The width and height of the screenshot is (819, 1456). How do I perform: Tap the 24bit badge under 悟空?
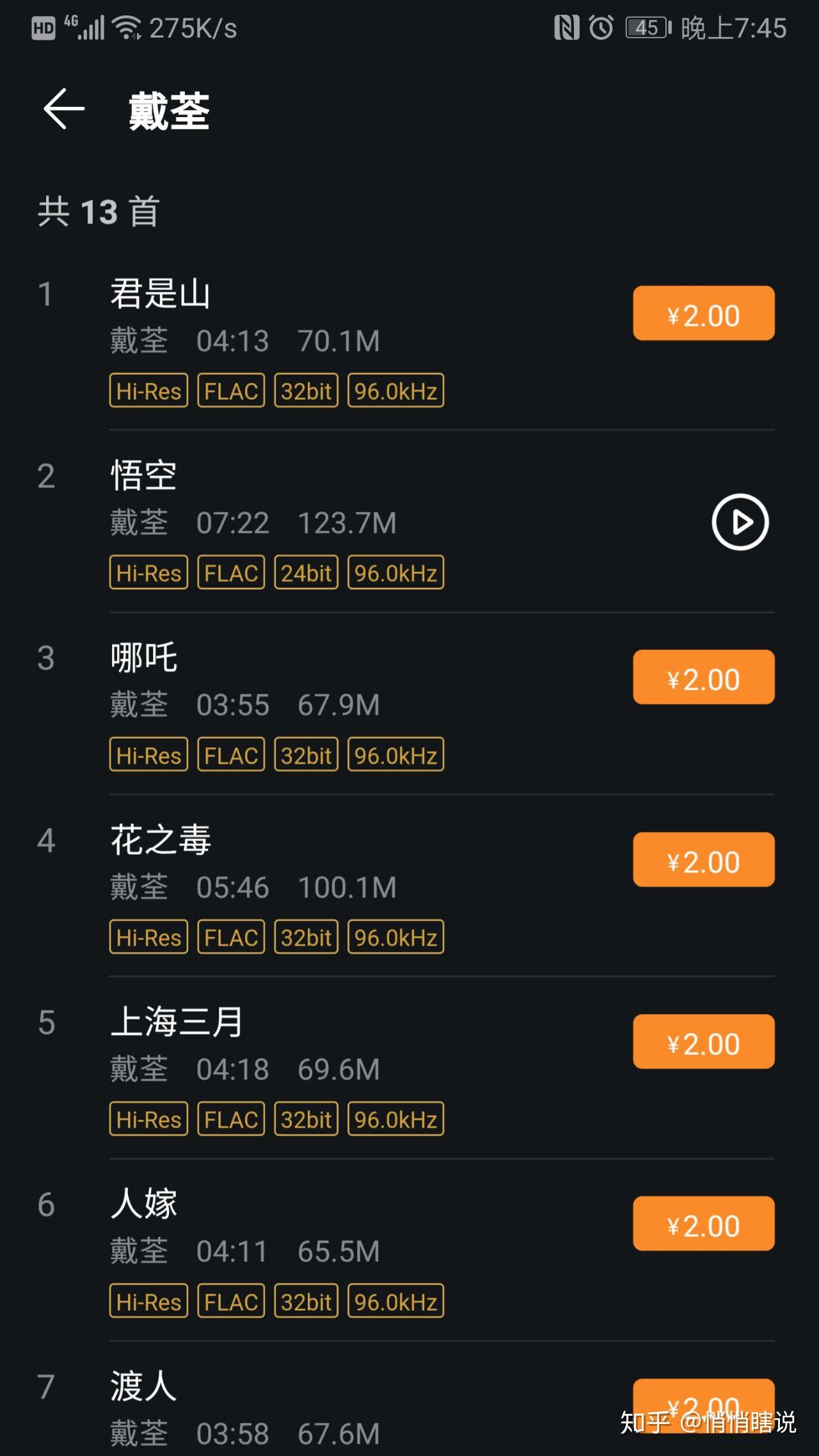tap(306, 573)
